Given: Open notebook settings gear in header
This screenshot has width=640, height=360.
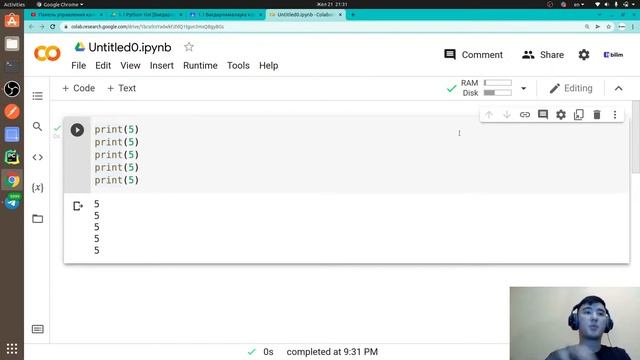Looking at the screenshot, I should coord(584,55).
